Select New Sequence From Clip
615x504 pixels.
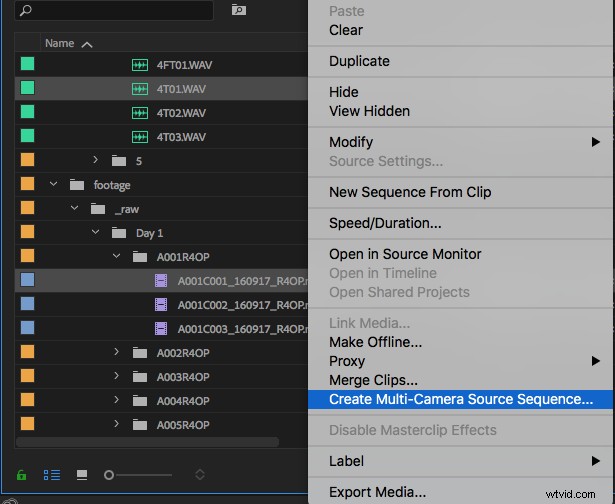pos(460,192)
